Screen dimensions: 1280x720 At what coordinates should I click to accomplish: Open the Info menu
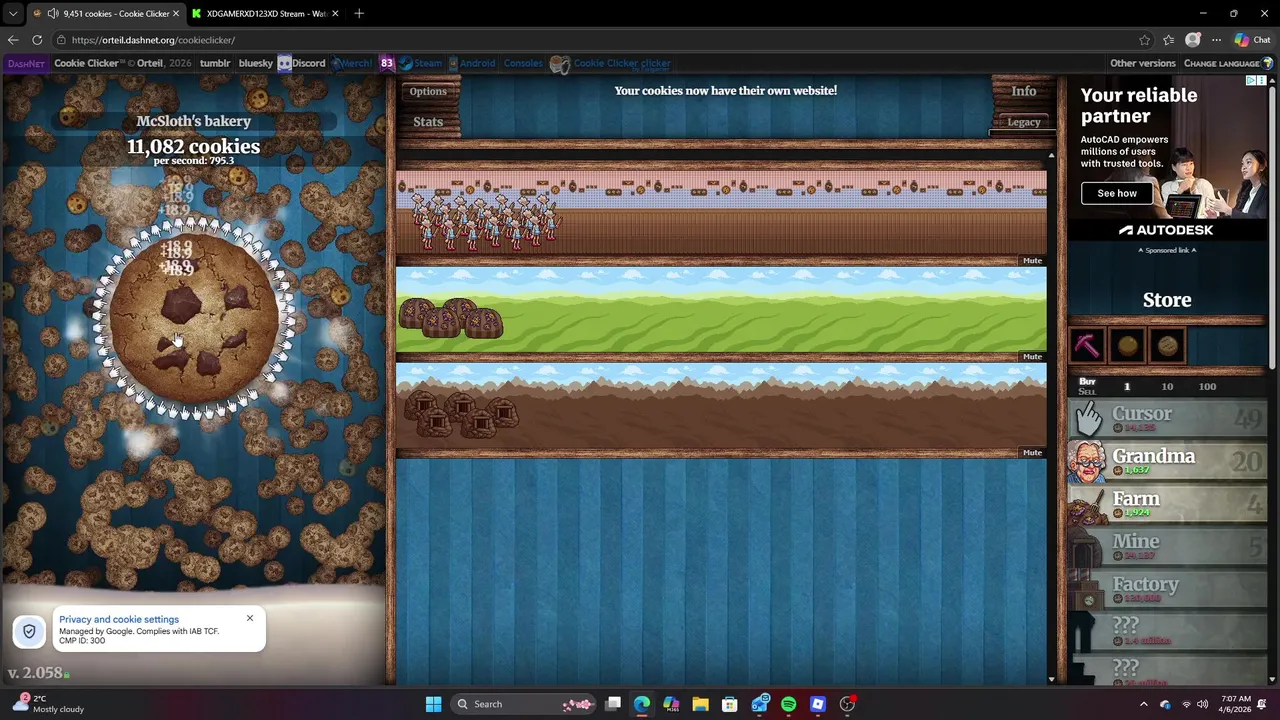pyautogui.click(x=1024, y=91)
